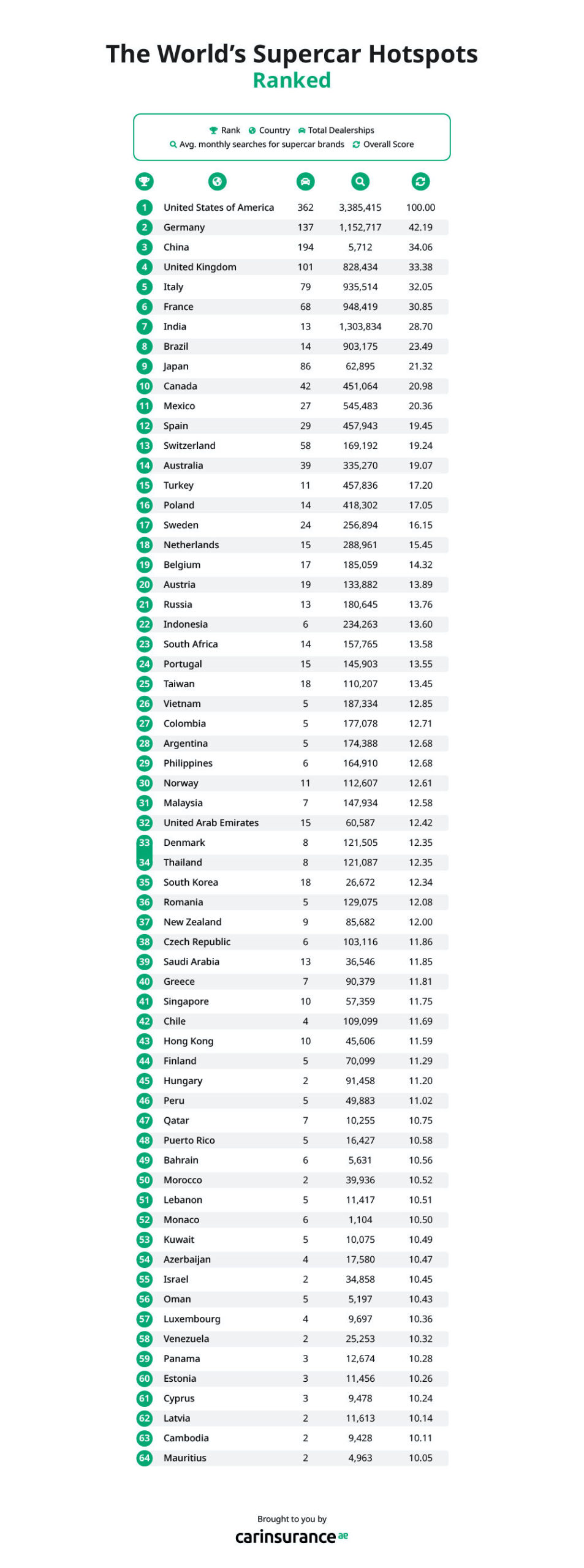The width and height of the screenshot is (584, 1568).
Task: Click the magnifier searches column header icon
Action: (360, 181)
